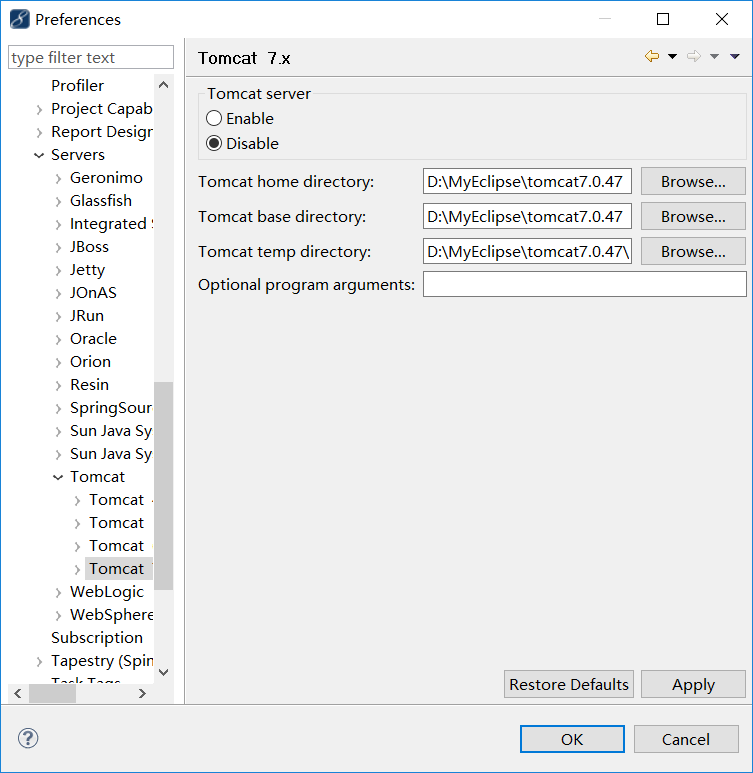Select JBoss in the servers tree
Screen dimensions: 753x773
[89, 247]
